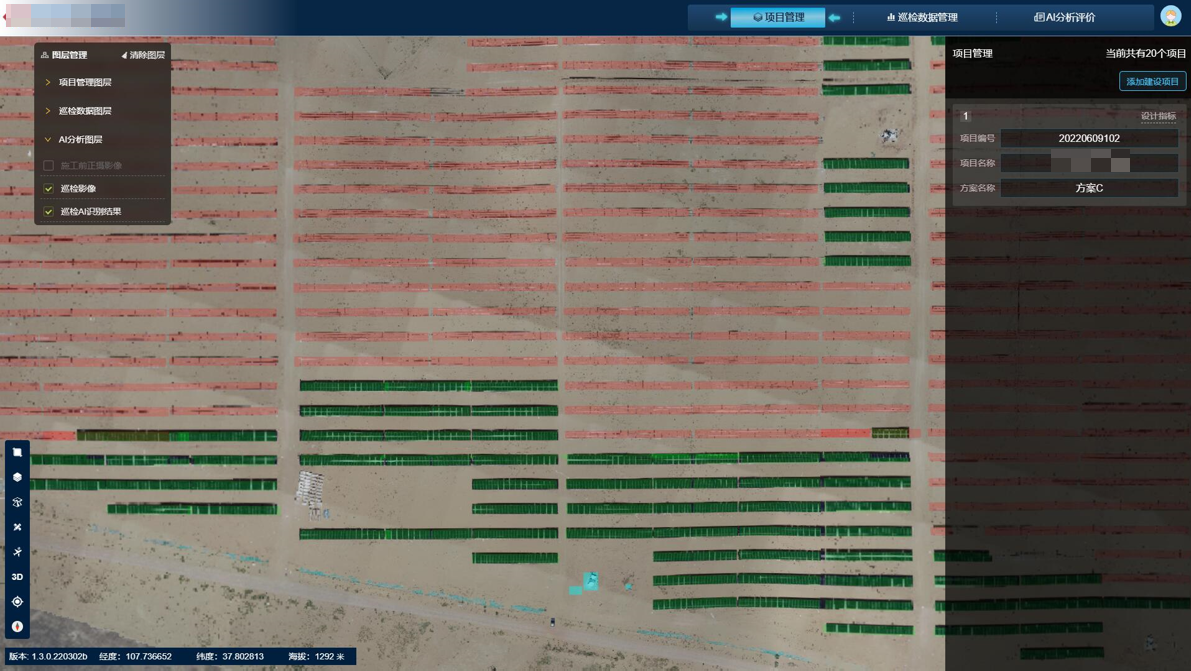The image size is (1191, 671).
Task: Uncheck the 巡检AI识别结果 layer checkbox
Action: coord(49,211)
